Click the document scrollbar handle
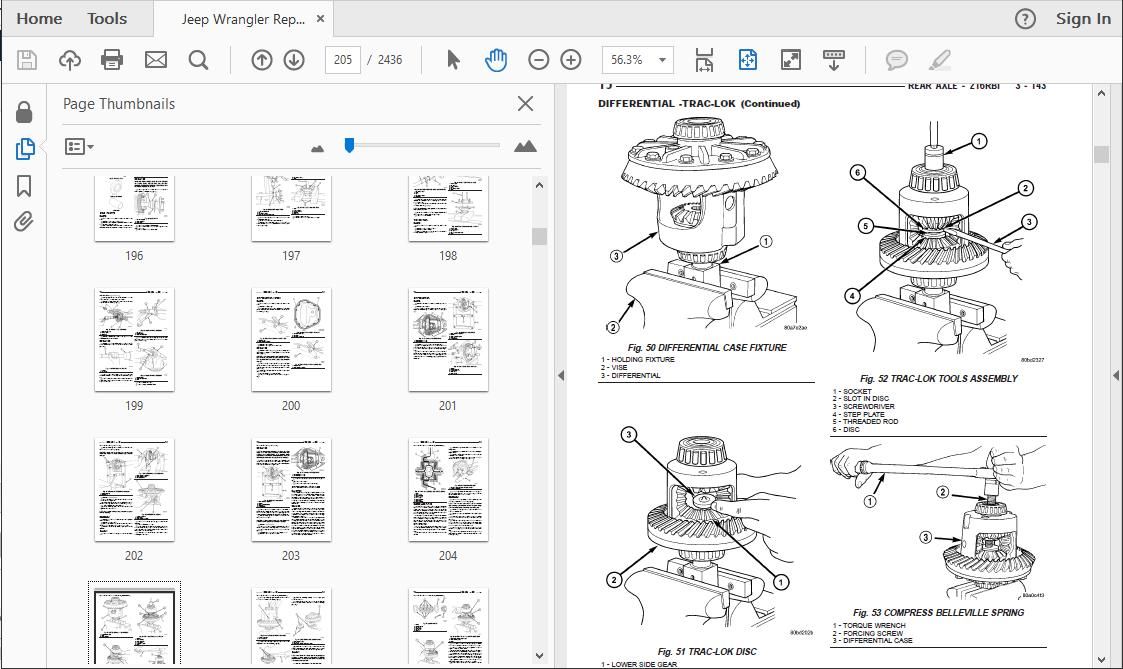Image resolution: width=1123 pixels, height=669 pixels. click(x=1101, y=154)
